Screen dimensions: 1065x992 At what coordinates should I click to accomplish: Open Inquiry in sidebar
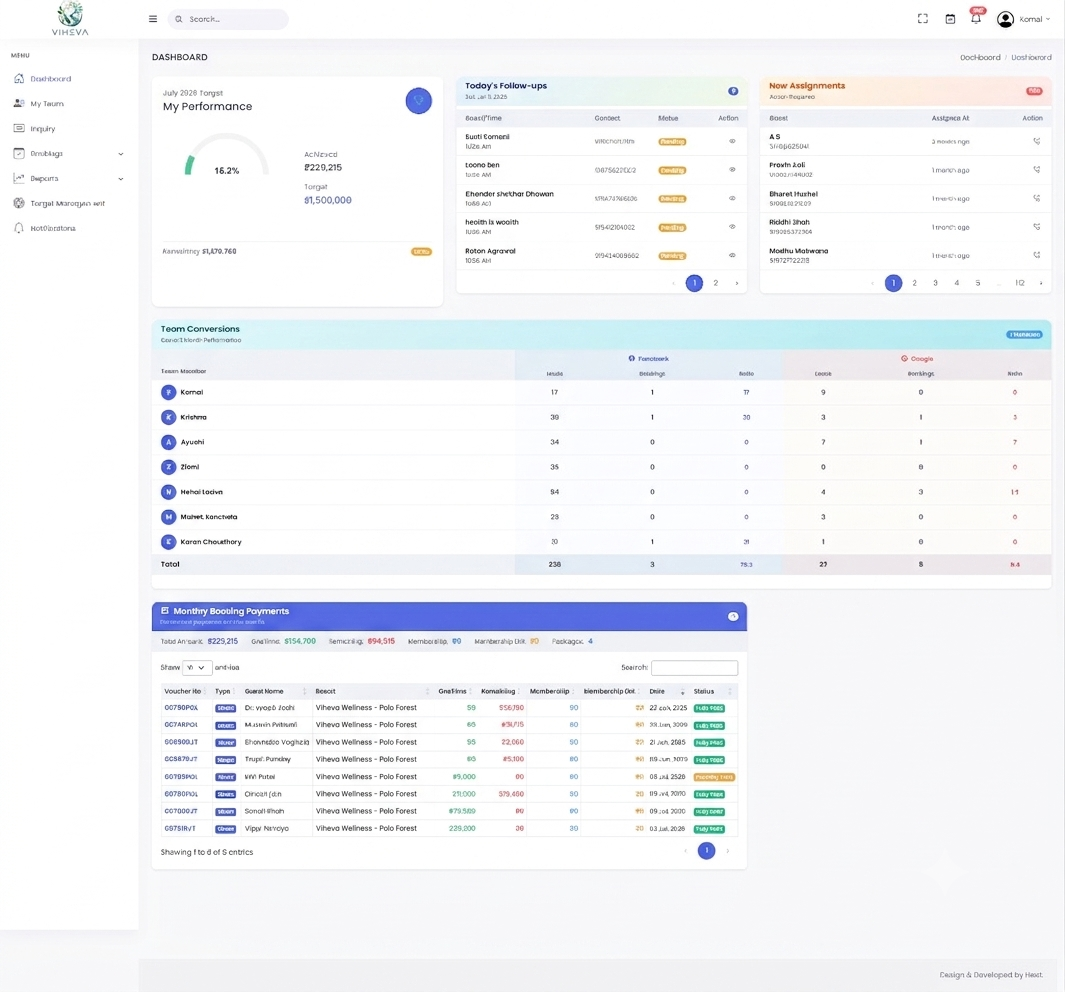(x=42, y=128)
